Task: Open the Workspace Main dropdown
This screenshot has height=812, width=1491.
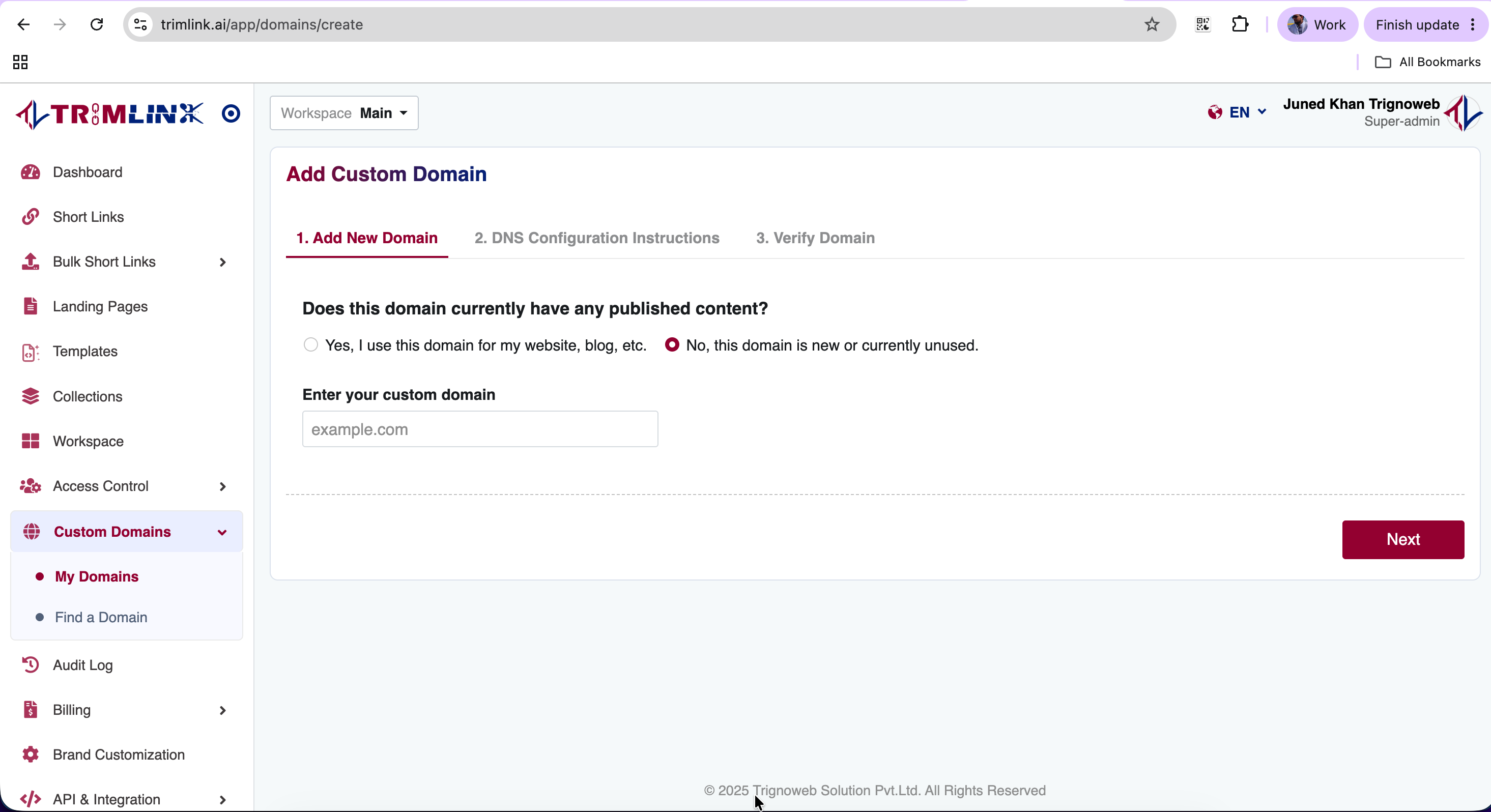Action: pos(344,113)
